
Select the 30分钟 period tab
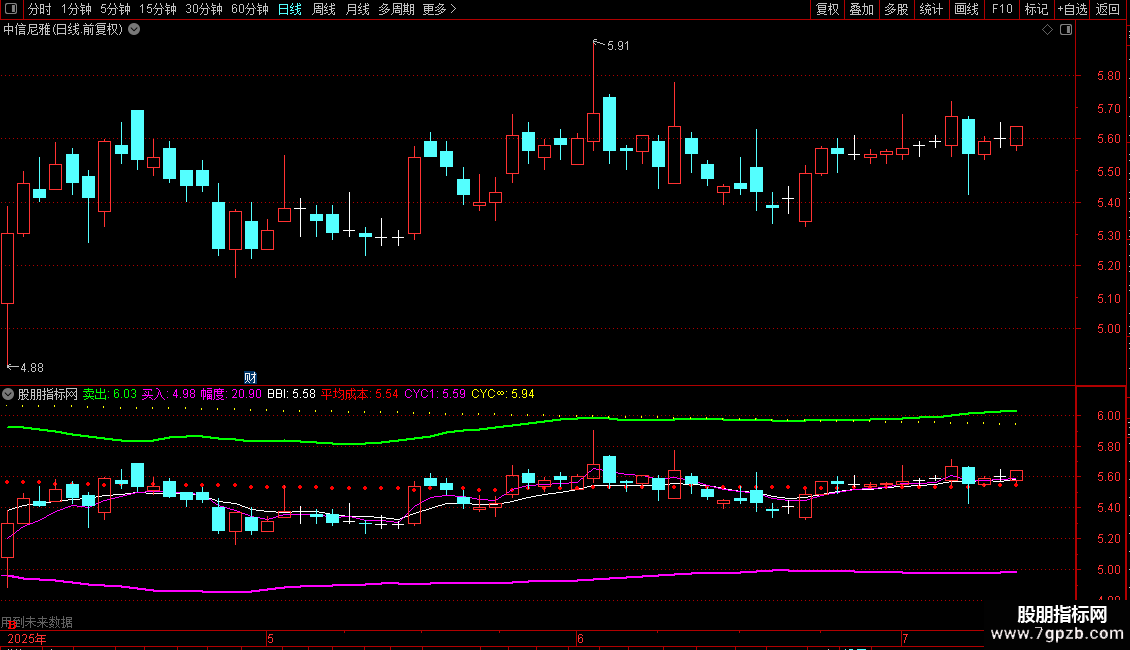click(203, 9)
